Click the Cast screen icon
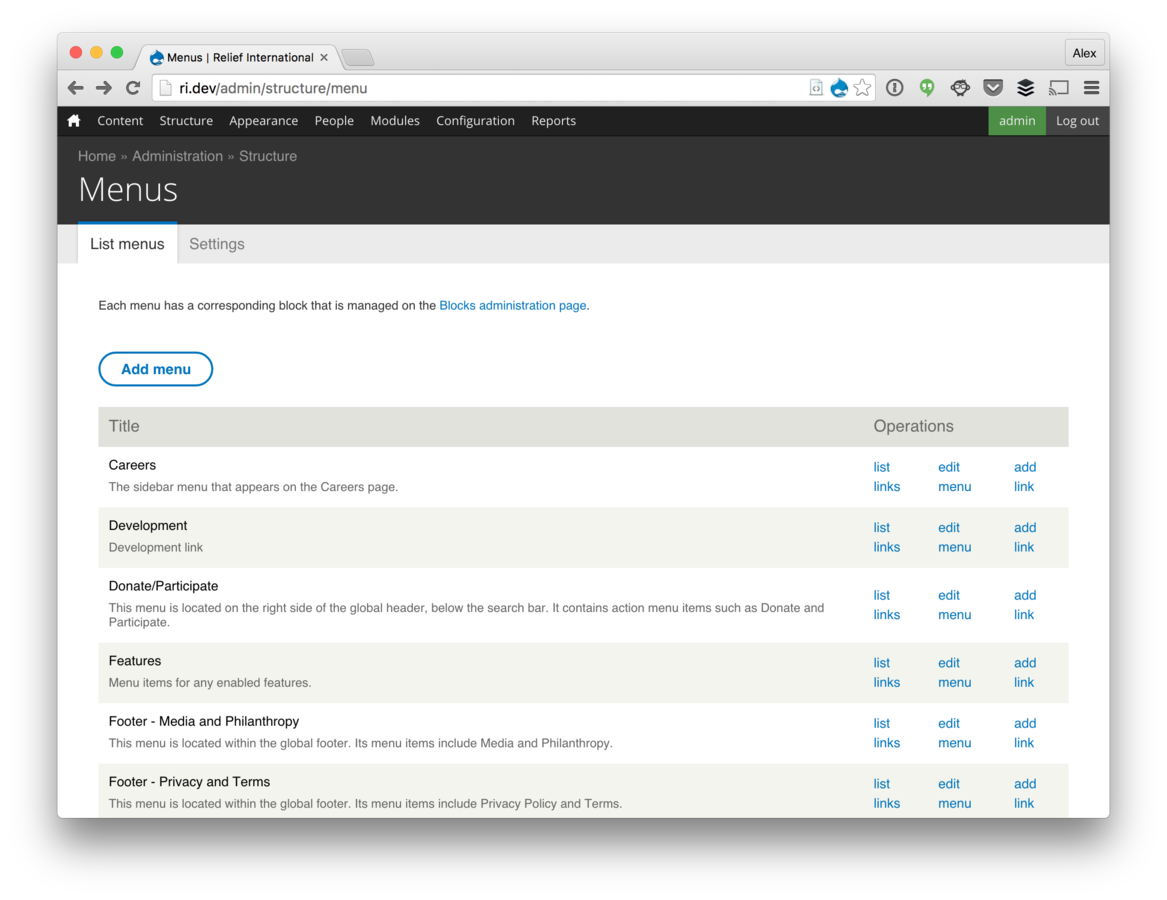1167x900 pixels. pos(1058,88)
